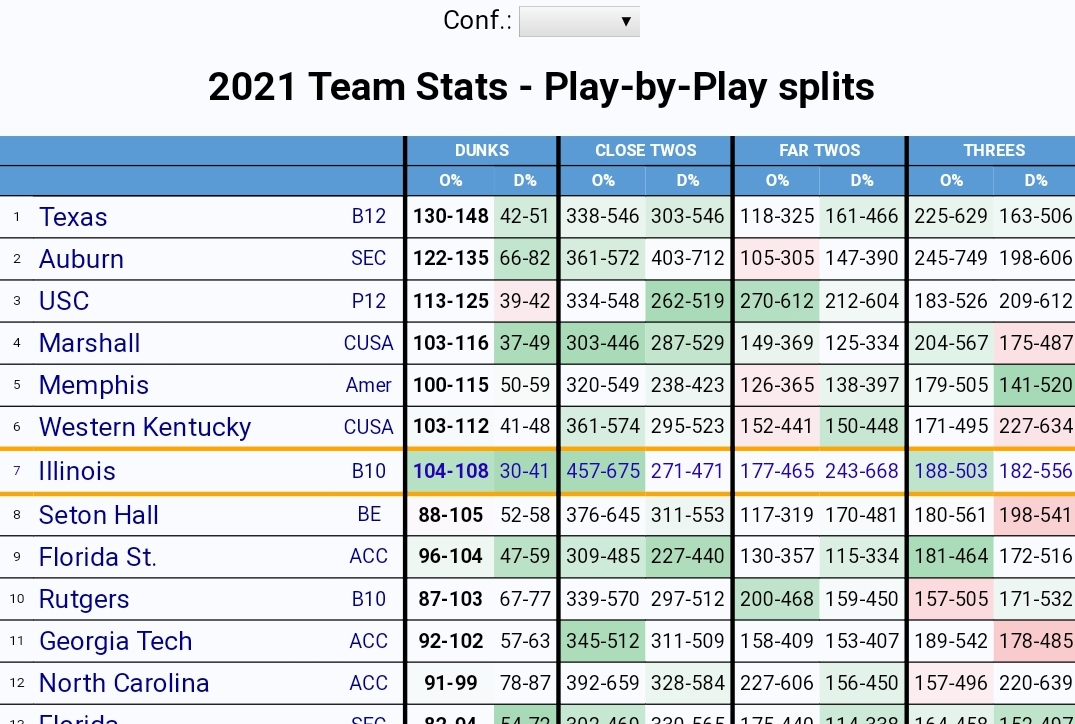The height and width of the screenshot is (724, 1075).
Task: Sort by Far Twos D% column
Action: [862, 181]
